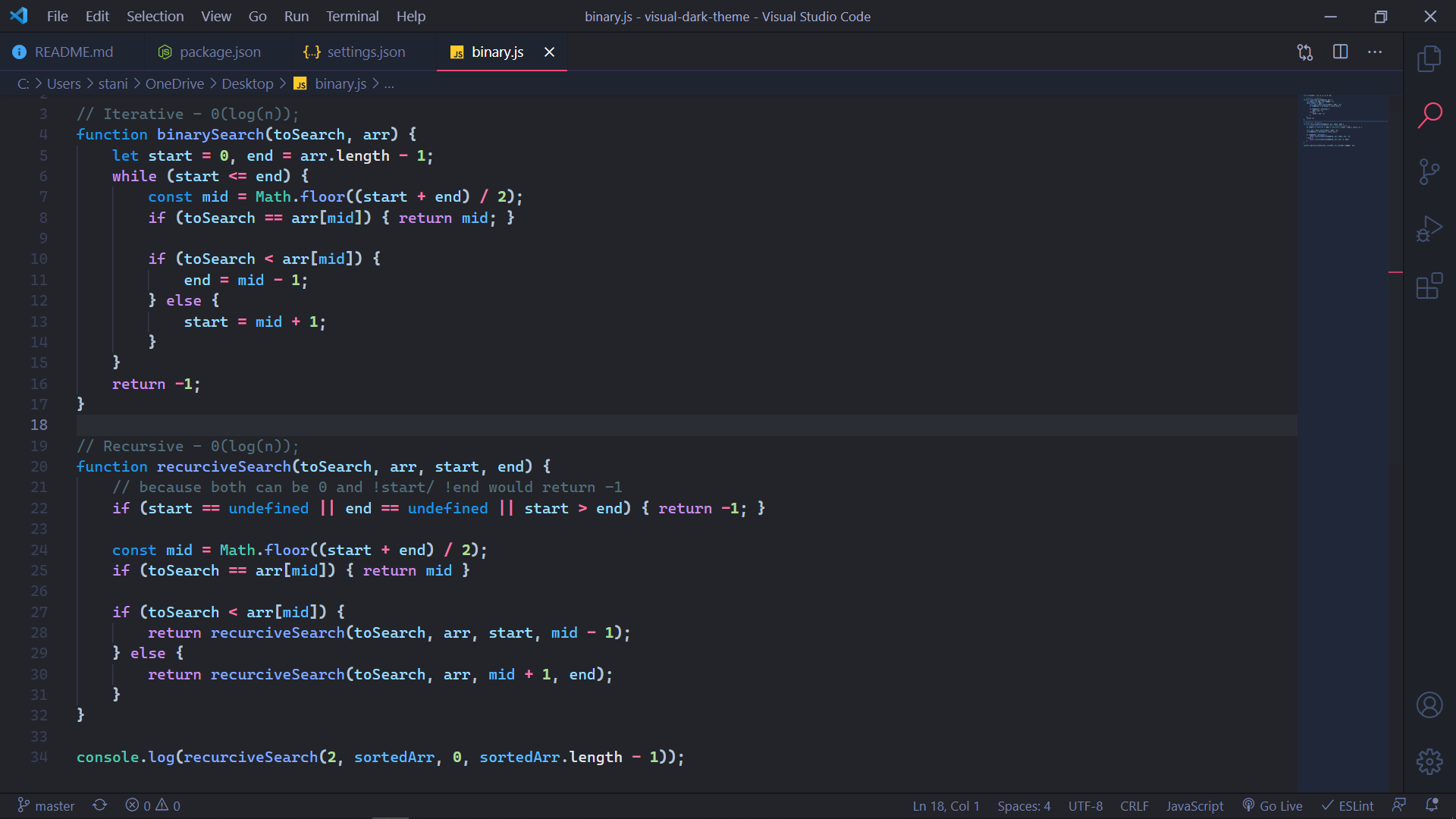Open the Extensions view
This screenshot has width=1456, height=819.
1429,286
